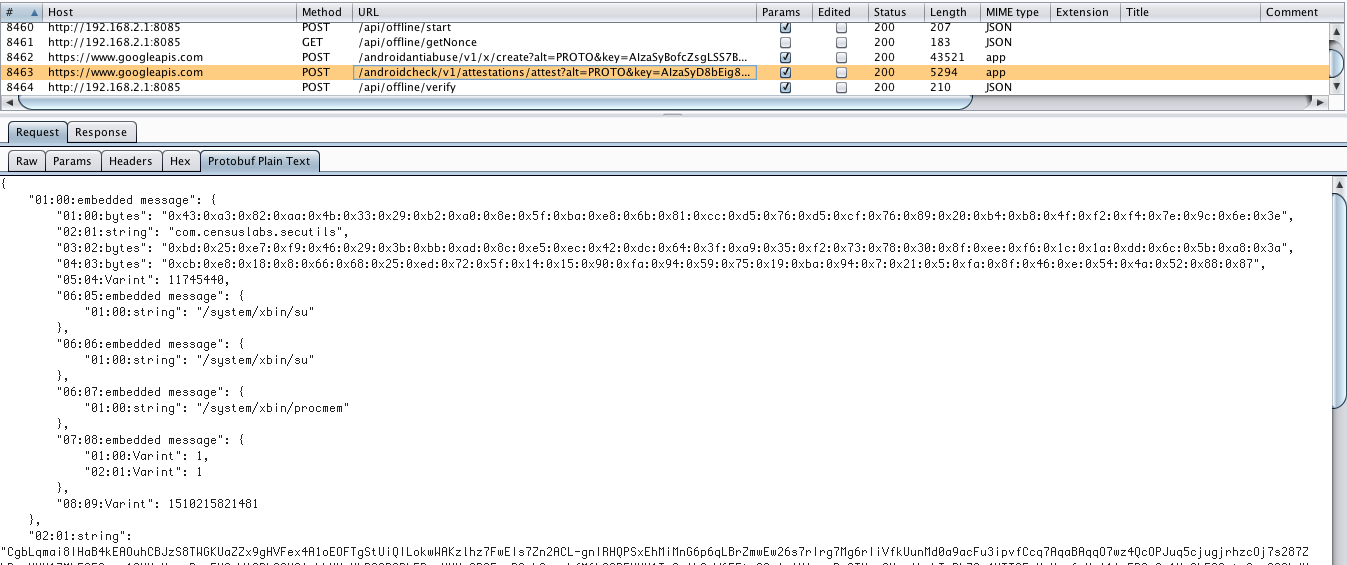Toggle Params checkbox for request 8461
Viewport: 1347px width, 565px height.
pyautogui.click(x=785, y=43)
